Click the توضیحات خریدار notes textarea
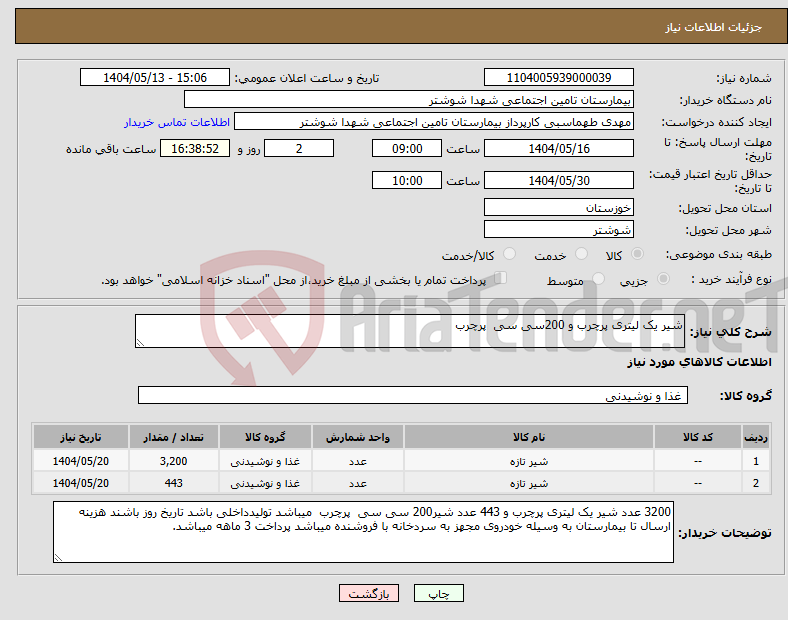Screen dimensions: 788x620 [363, 532]
